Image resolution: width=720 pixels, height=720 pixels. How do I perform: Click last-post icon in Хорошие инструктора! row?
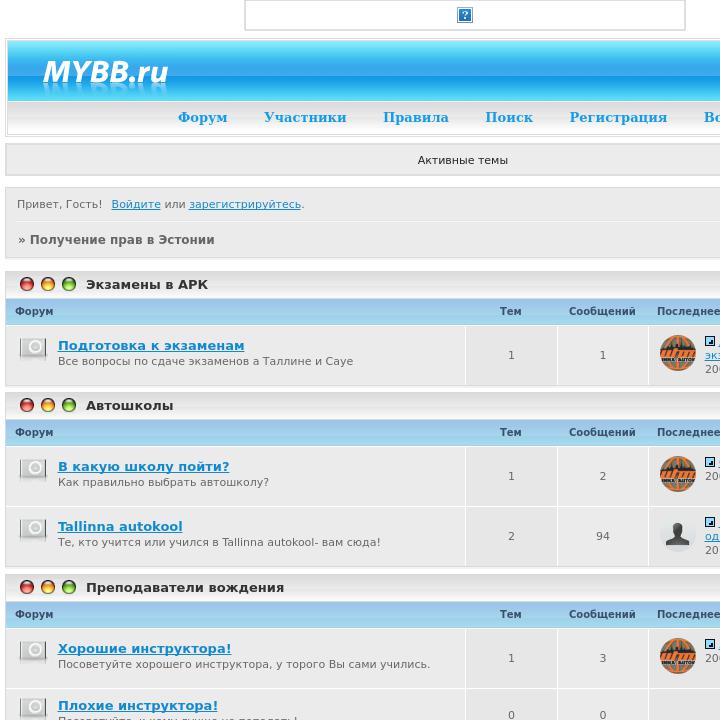tap(710, 644)
